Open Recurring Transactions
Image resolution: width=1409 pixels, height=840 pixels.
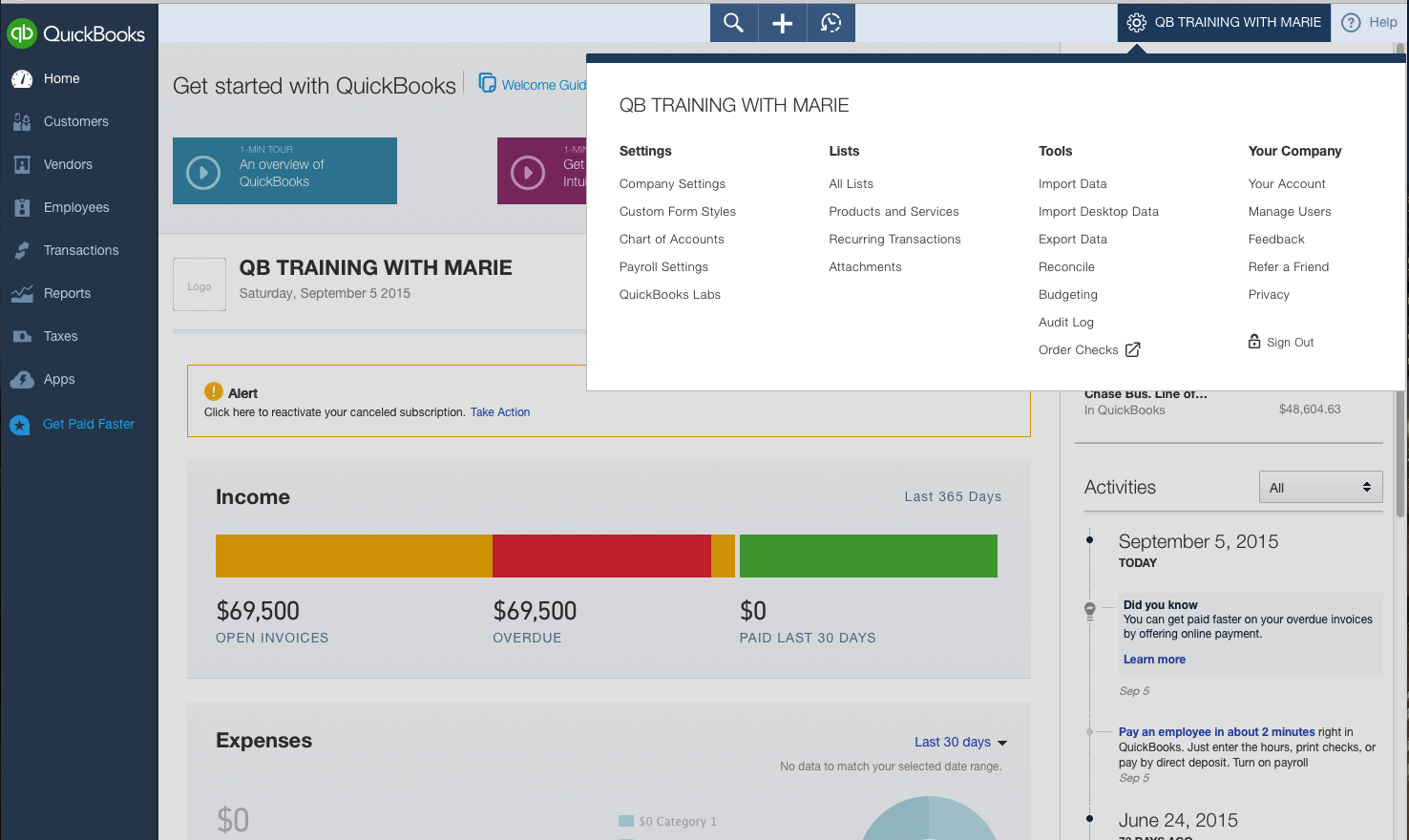coord(895,240)
